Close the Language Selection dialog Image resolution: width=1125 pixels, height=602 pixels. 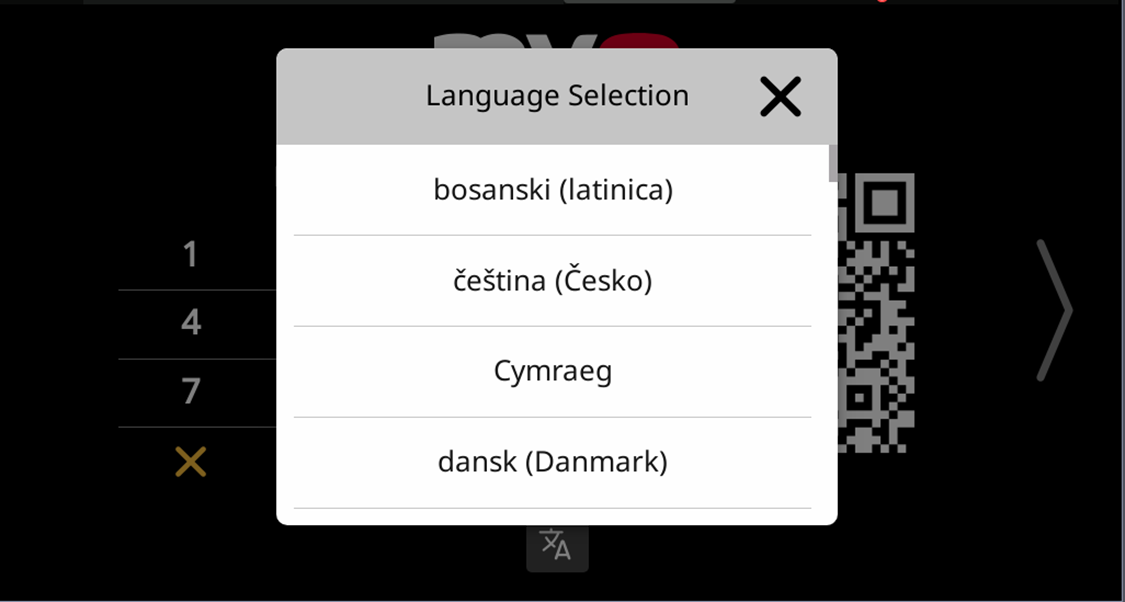coord(780,97)
